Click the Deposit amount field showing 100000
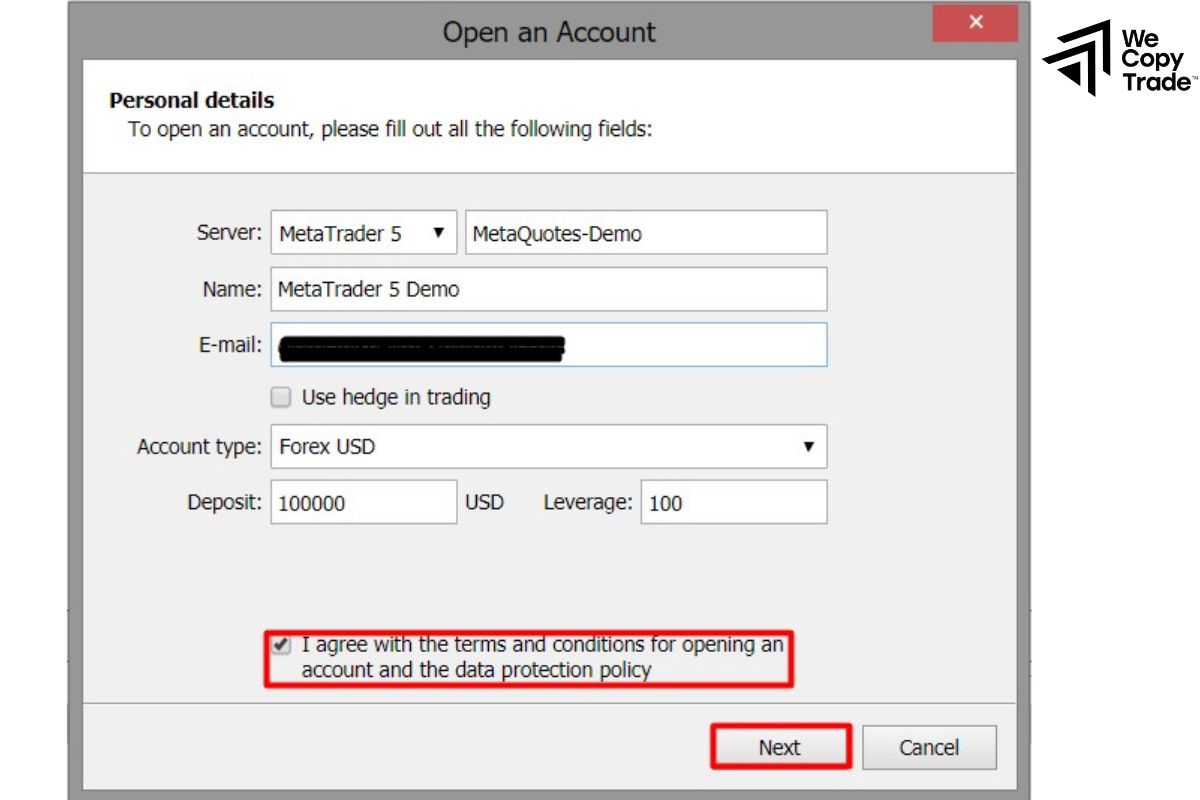This screenshot has height=800, width=1200. click(363, 503)
